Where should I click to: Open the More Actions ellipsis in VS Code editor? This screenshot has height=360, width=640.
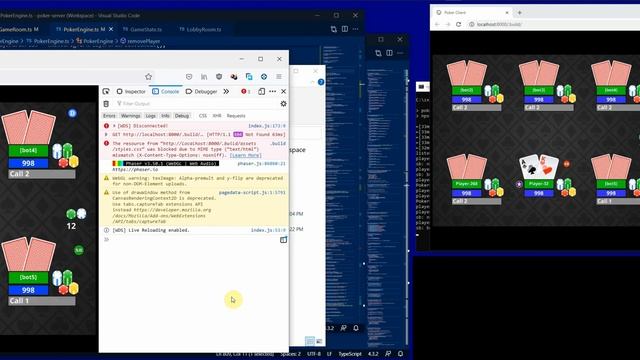coord(356,29)
